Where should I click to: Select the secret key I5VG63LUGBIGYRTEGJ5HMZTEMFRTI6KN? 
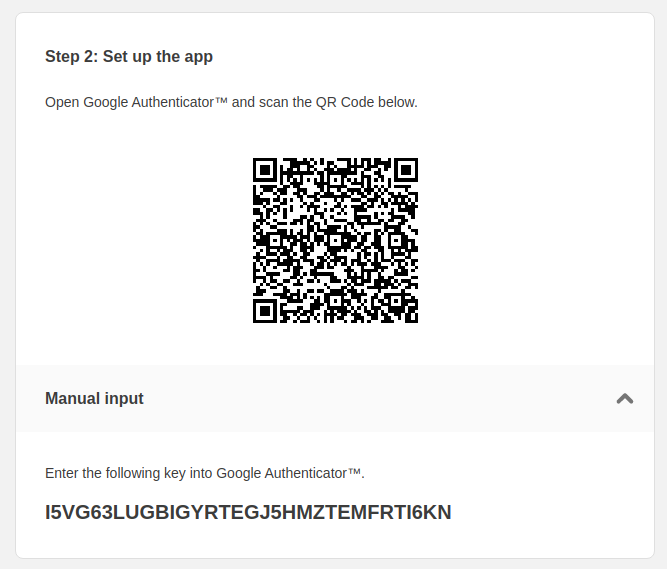click(248, 512)
